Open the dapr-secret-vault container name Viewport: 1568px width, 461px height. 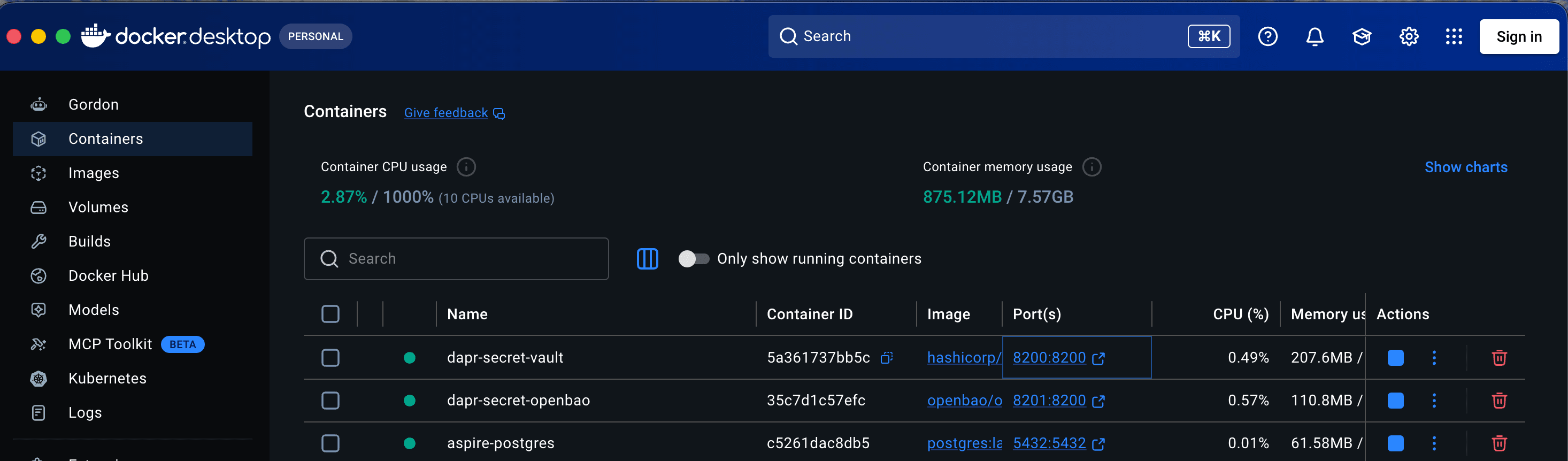505,358
